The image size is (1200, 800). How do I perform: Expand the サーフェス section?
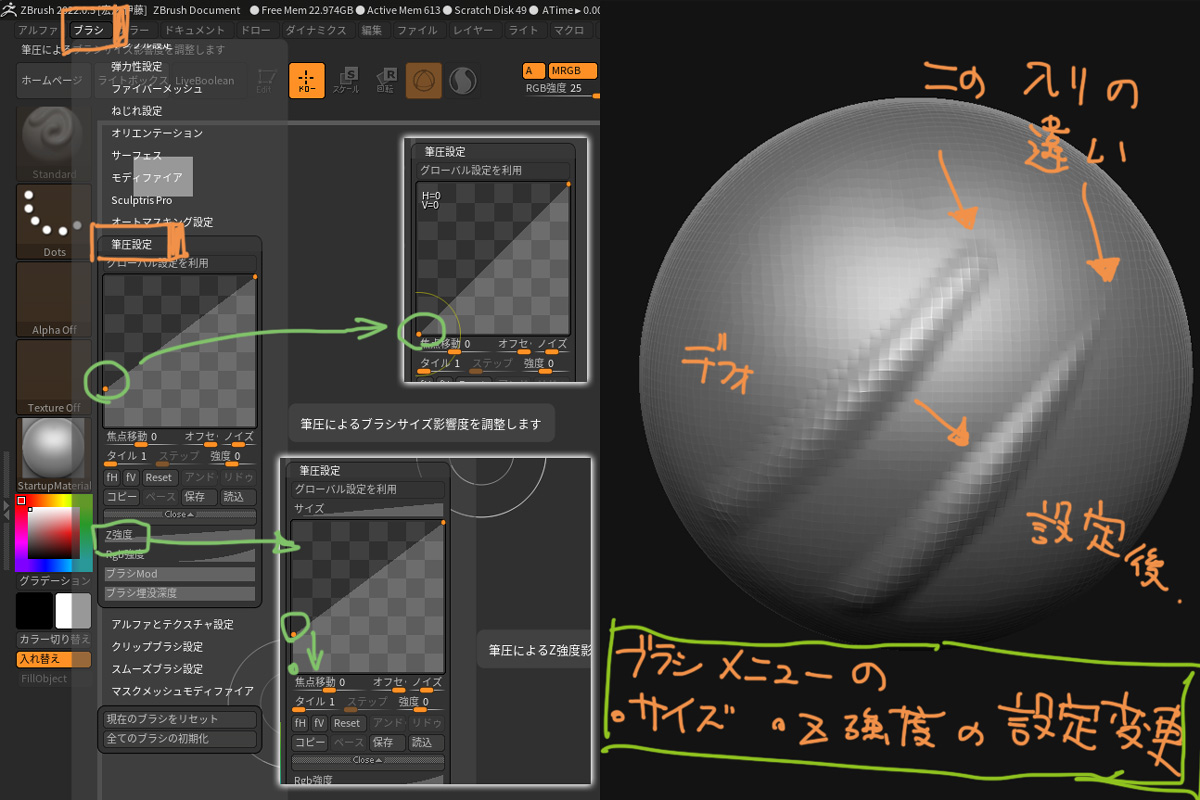136,156
